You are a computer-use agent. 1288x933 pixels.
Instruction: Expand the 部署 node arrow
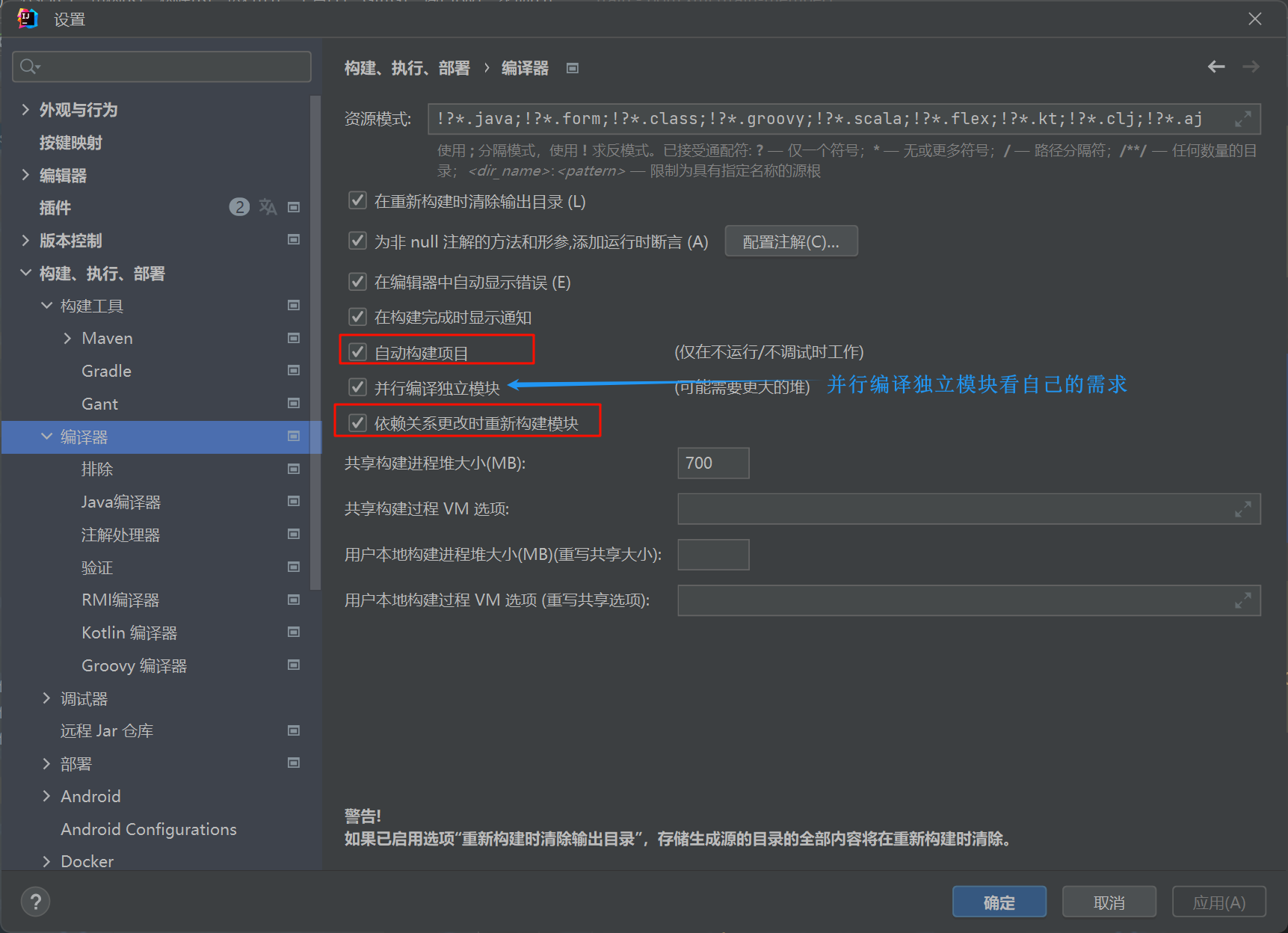[x=46, y=763]
